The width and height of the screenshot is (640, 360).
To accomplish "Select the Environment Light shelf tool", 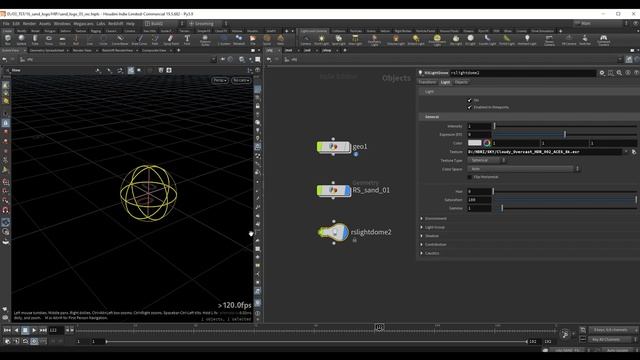I will (437, 40).
